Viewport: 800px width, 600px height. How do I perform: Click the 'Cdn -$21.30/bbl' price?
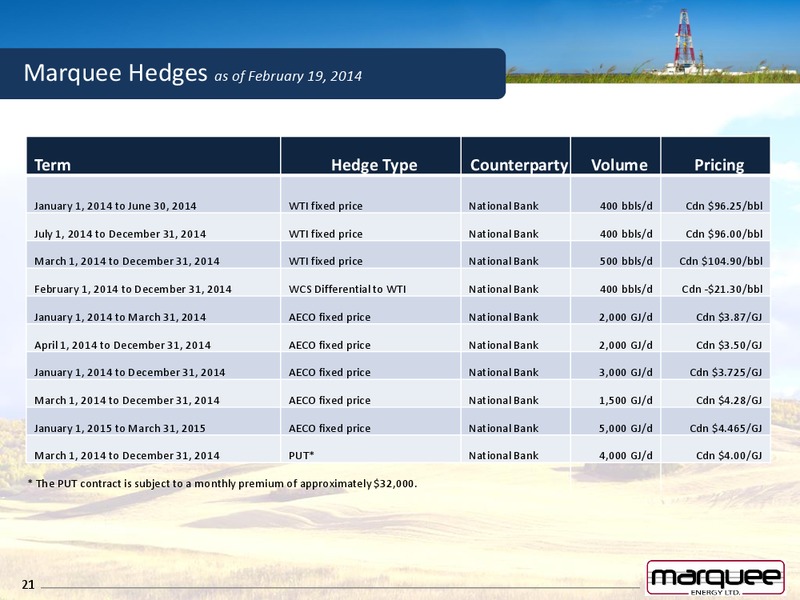pos(722,289)
